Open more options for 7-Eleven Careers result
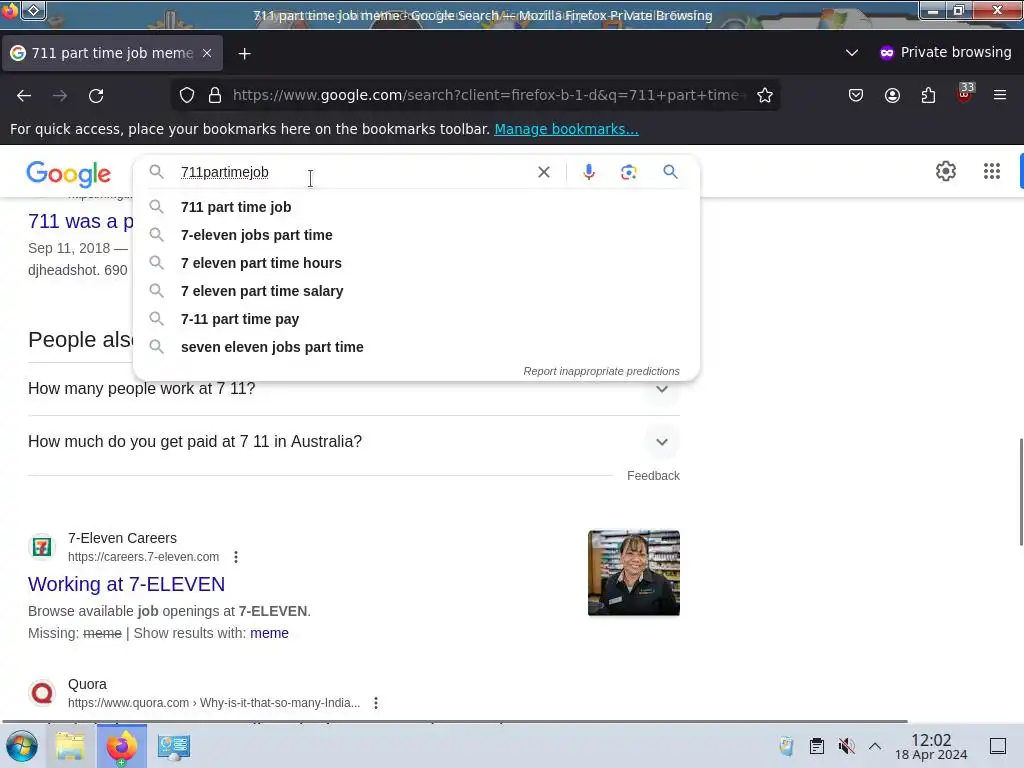 tap(236, 557)
